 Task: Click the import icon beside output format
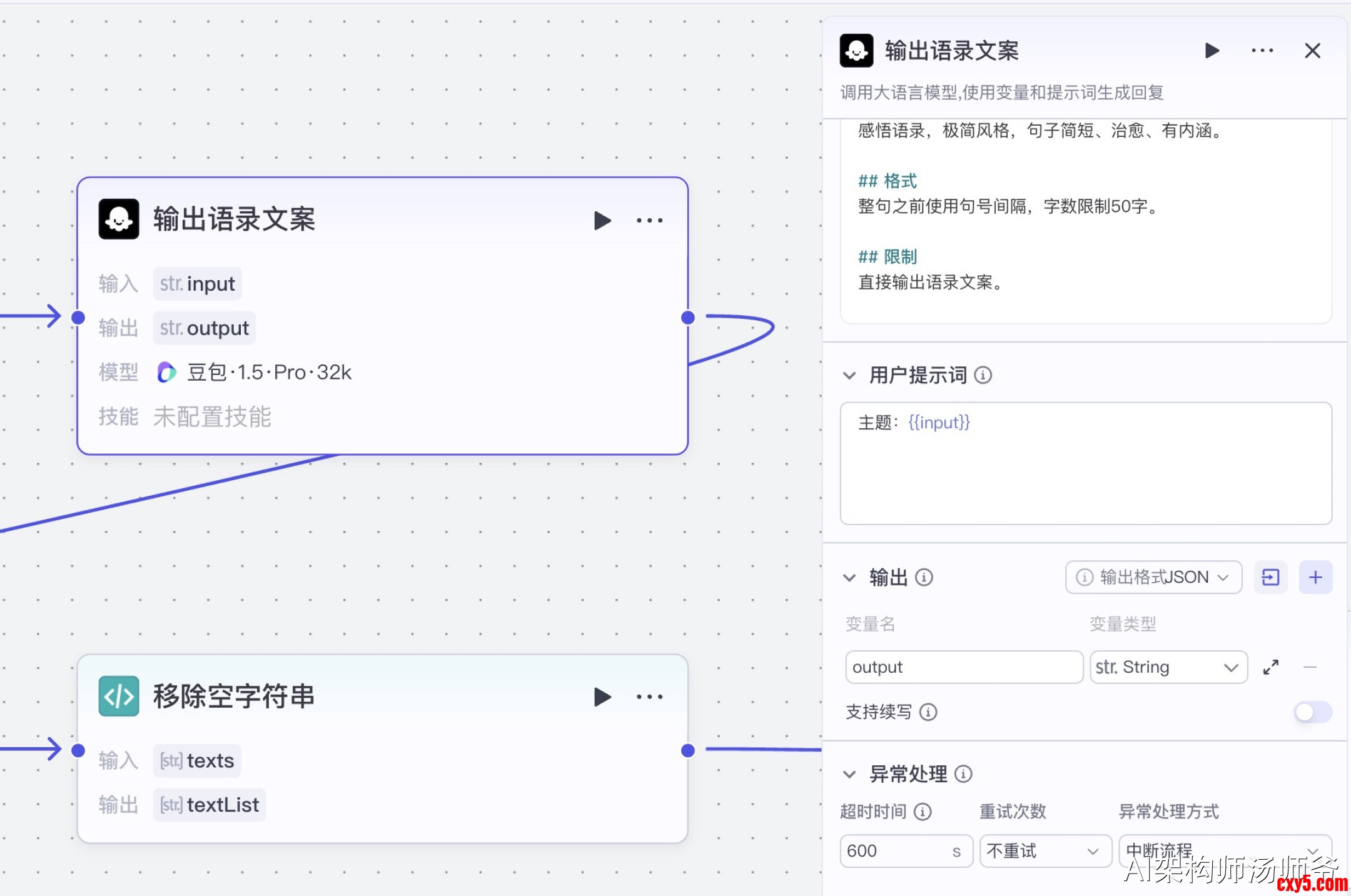(1270, 577)
